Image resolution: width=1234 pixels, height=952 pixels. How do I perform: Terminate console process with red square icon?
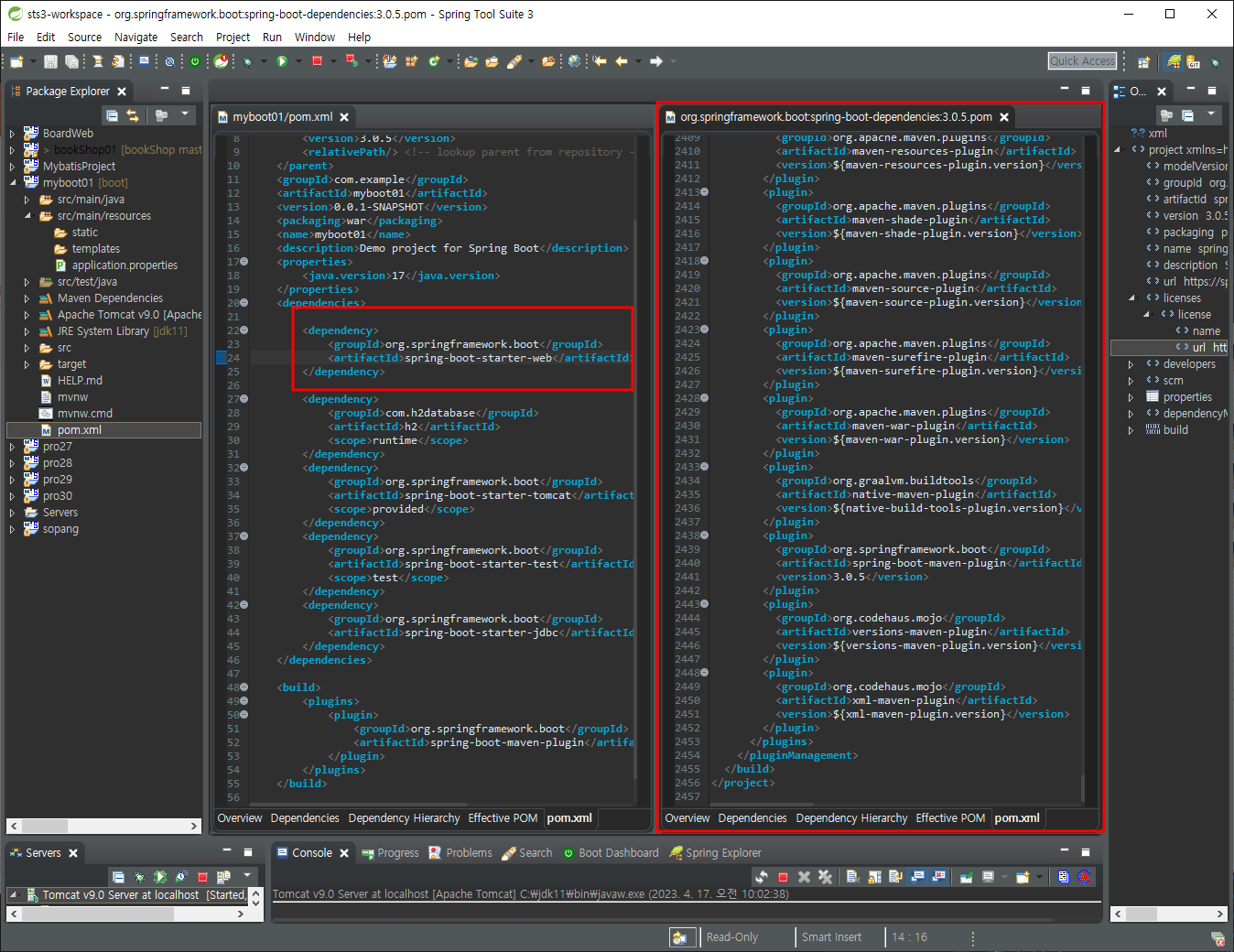[x=783, y=877]
